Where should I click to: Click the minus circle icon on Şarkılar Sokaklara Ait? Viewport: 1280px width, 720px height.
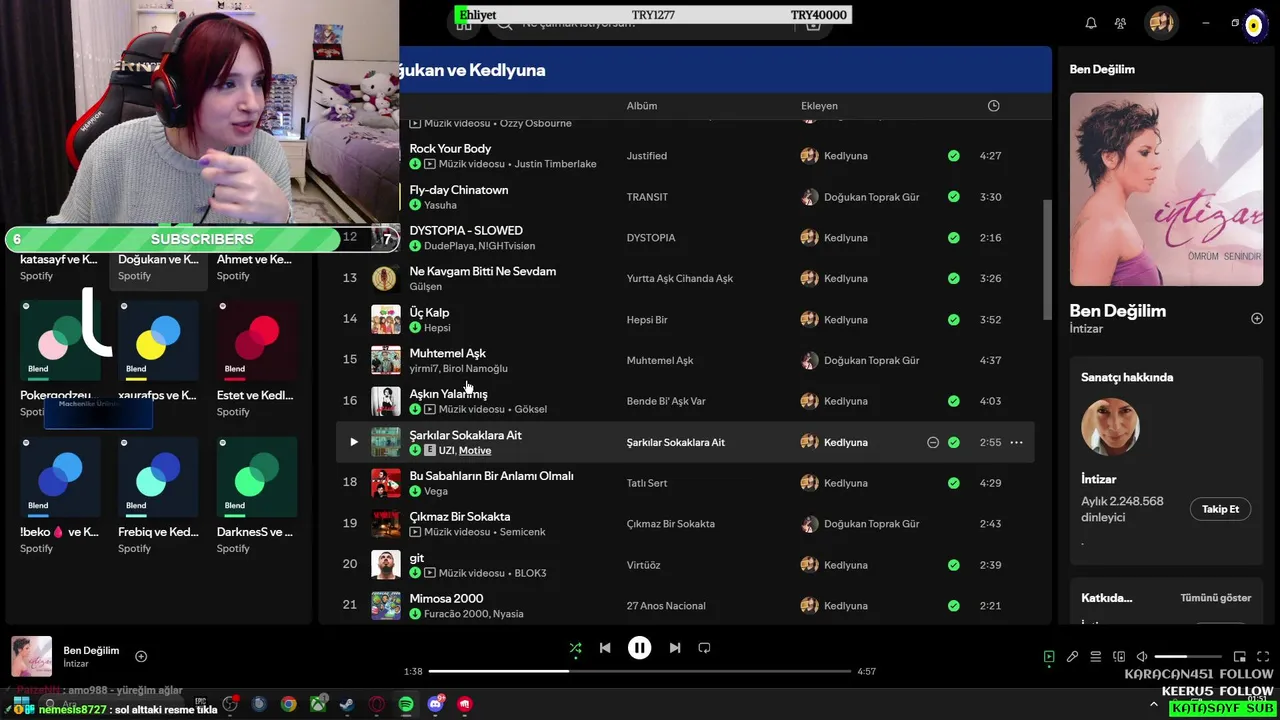[x=933, y=442]
